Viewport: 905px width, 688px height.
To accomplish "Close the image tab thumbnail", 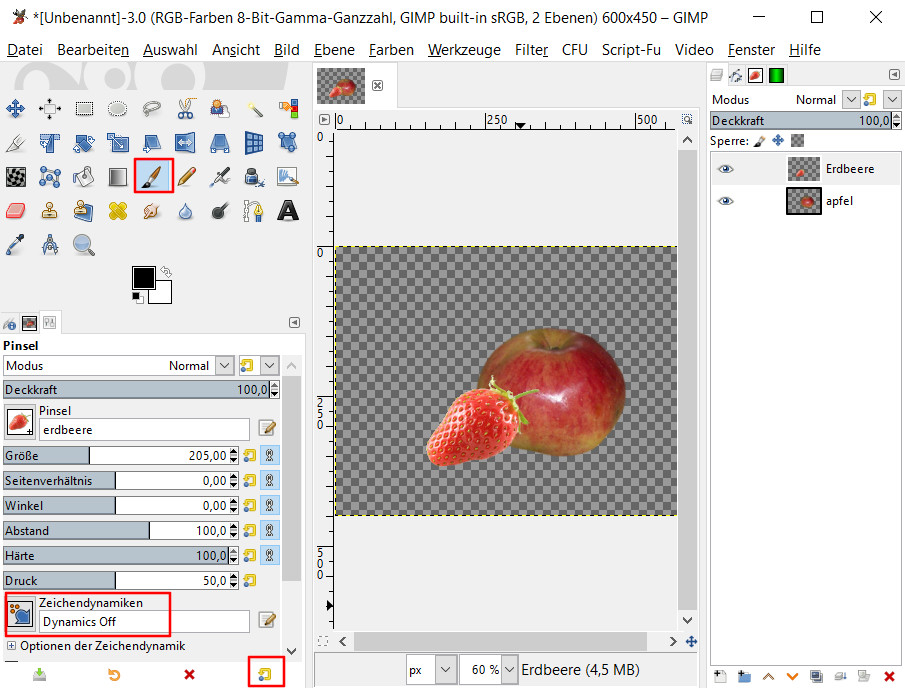I will point(377,85).
